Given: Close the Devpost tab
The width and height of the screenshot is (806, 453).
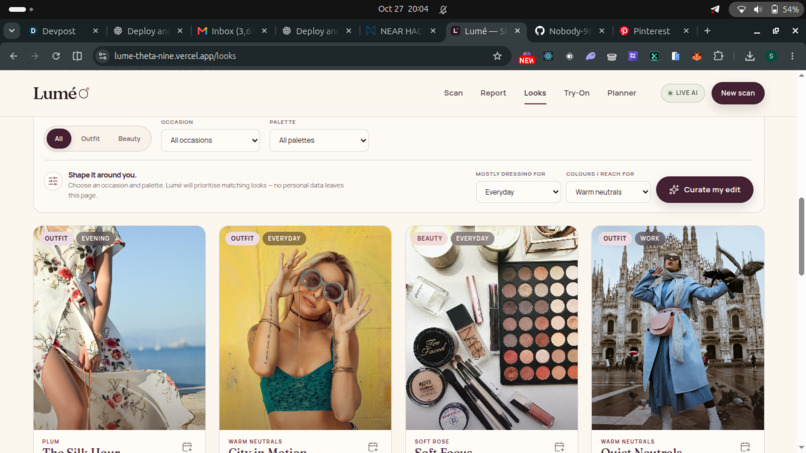Looking at the screenshot, I should [95, 31].
